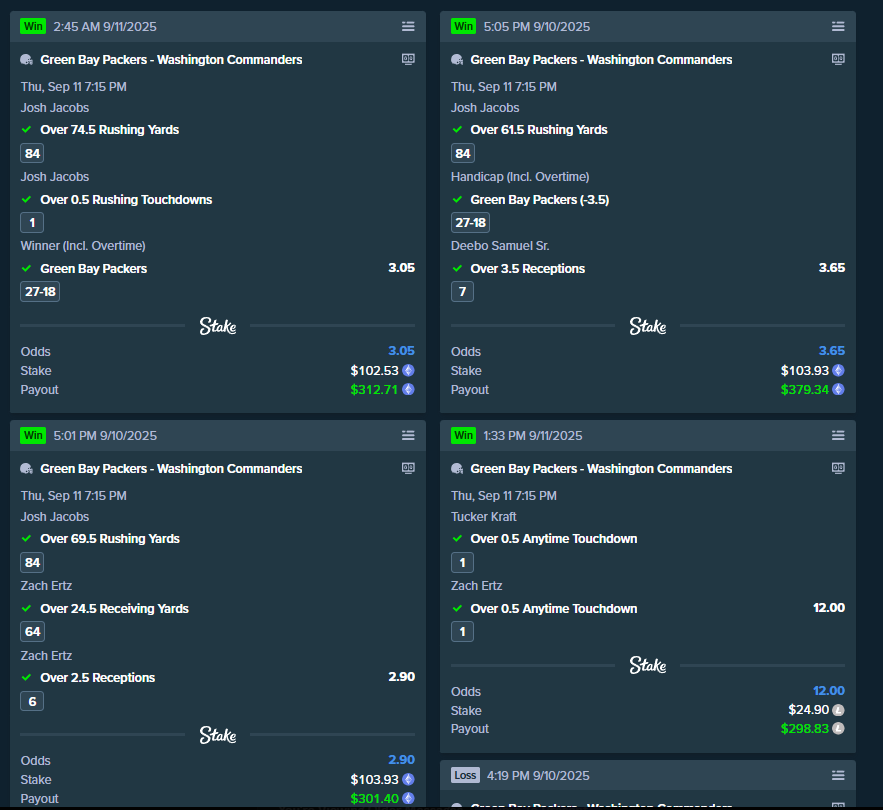Click Win badge on 5:05 PM 9/10/2025 bet
883x810 pixels.
click(x=463, y=26)
